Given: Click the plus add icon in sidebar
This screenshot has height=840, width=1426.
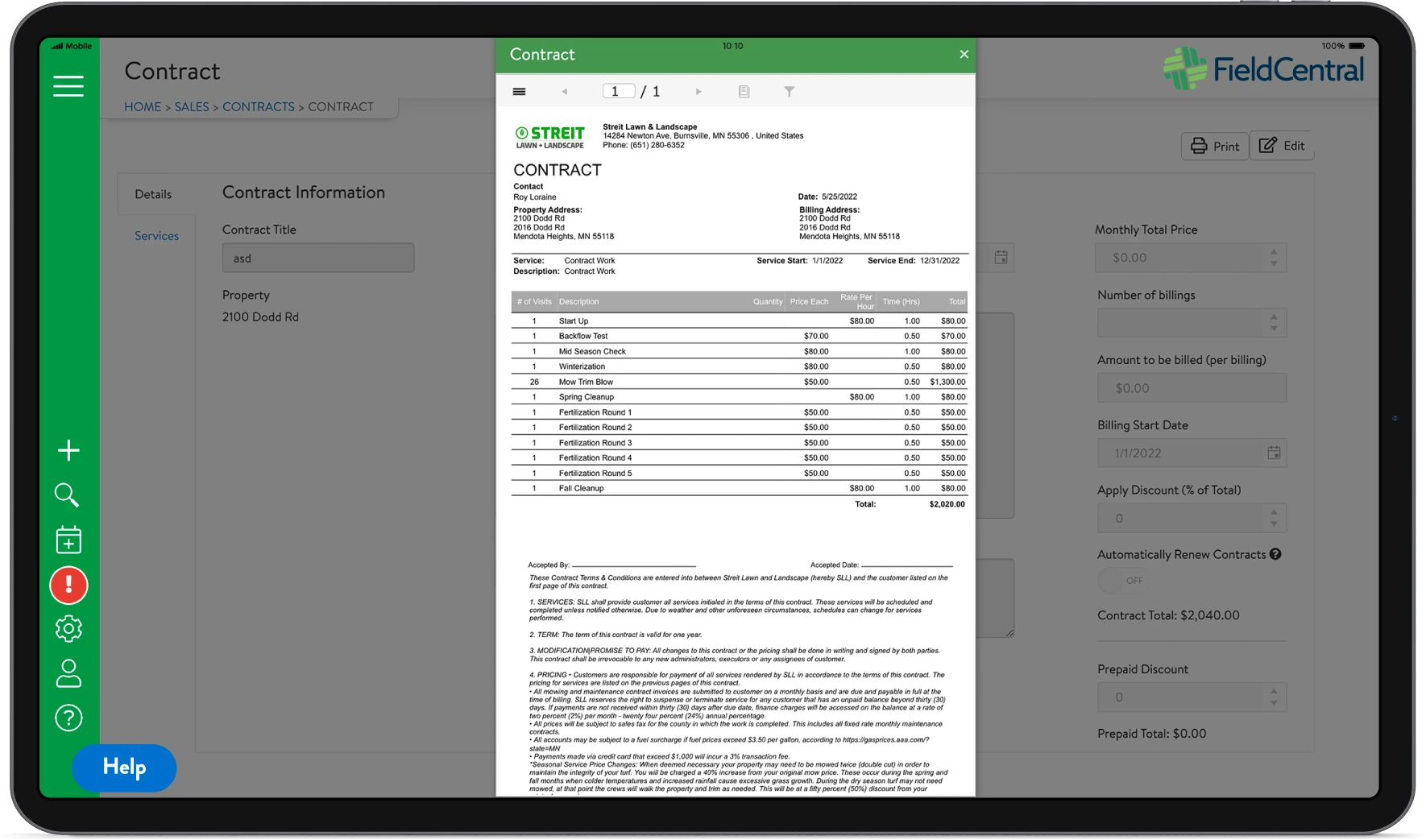Looking at the screenshot, I should (x=68, y=450).
